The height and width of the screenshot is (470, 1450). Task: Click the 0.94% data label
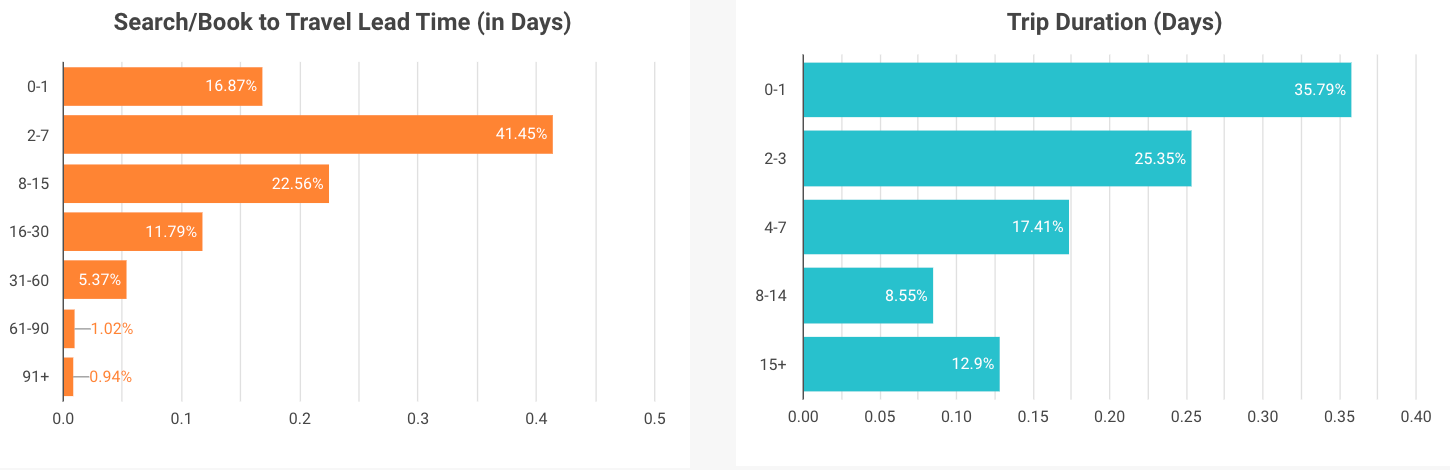pos(111,376)
